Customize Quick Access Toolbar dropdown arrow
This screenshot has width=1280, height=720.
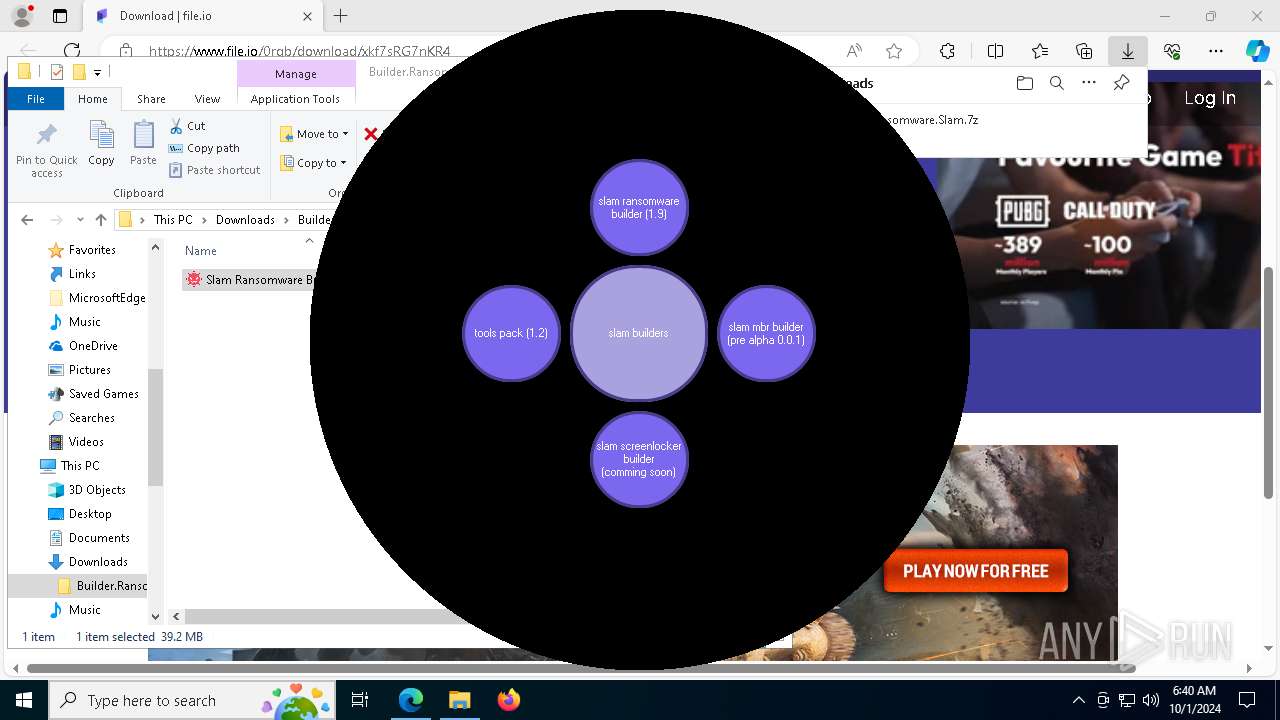coord(97,72)
